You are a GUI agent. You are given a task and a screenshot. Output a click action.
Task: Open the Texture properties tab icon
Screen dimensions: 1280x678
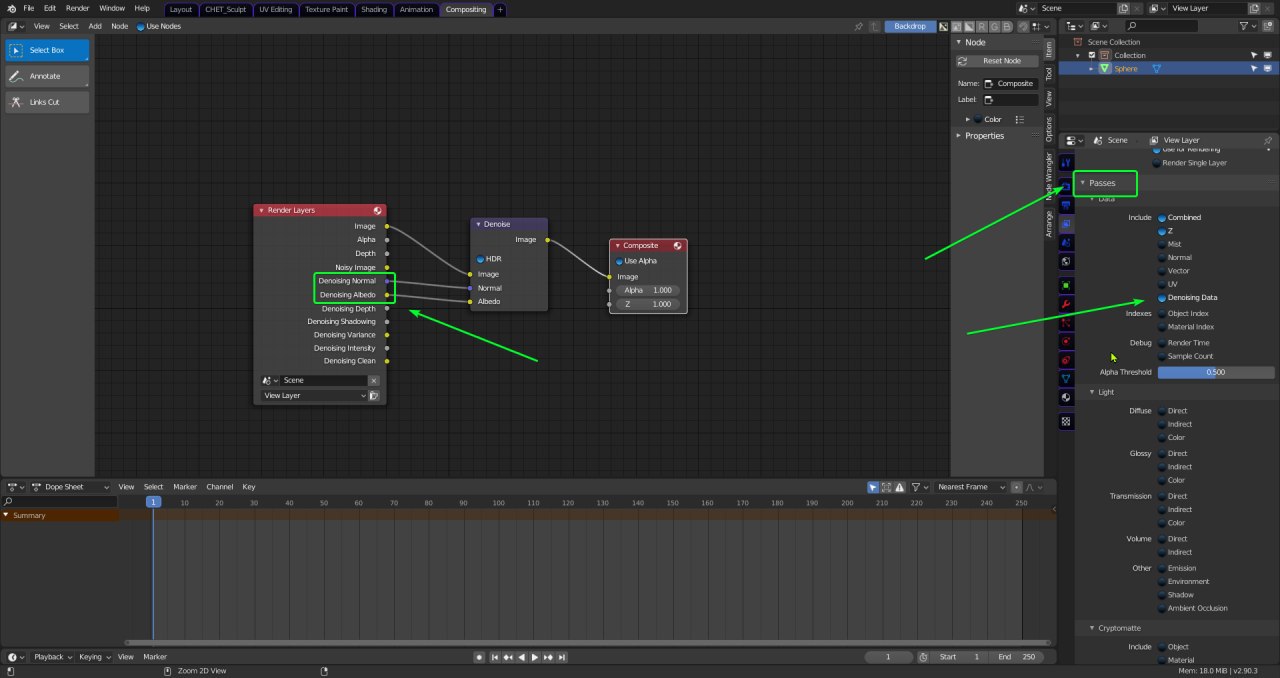pos(1066,422)
